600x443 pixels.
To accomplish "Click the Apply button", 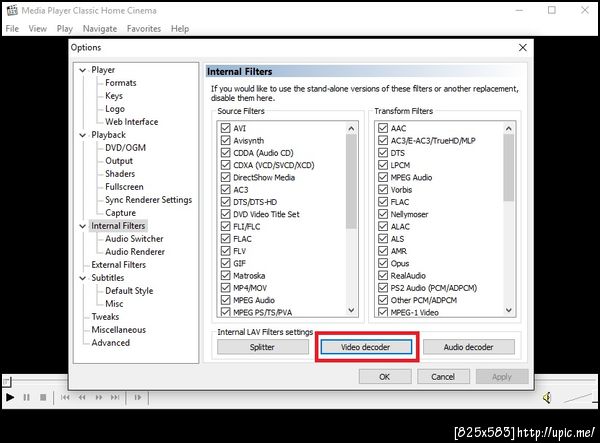I will [x=502, y=376].
